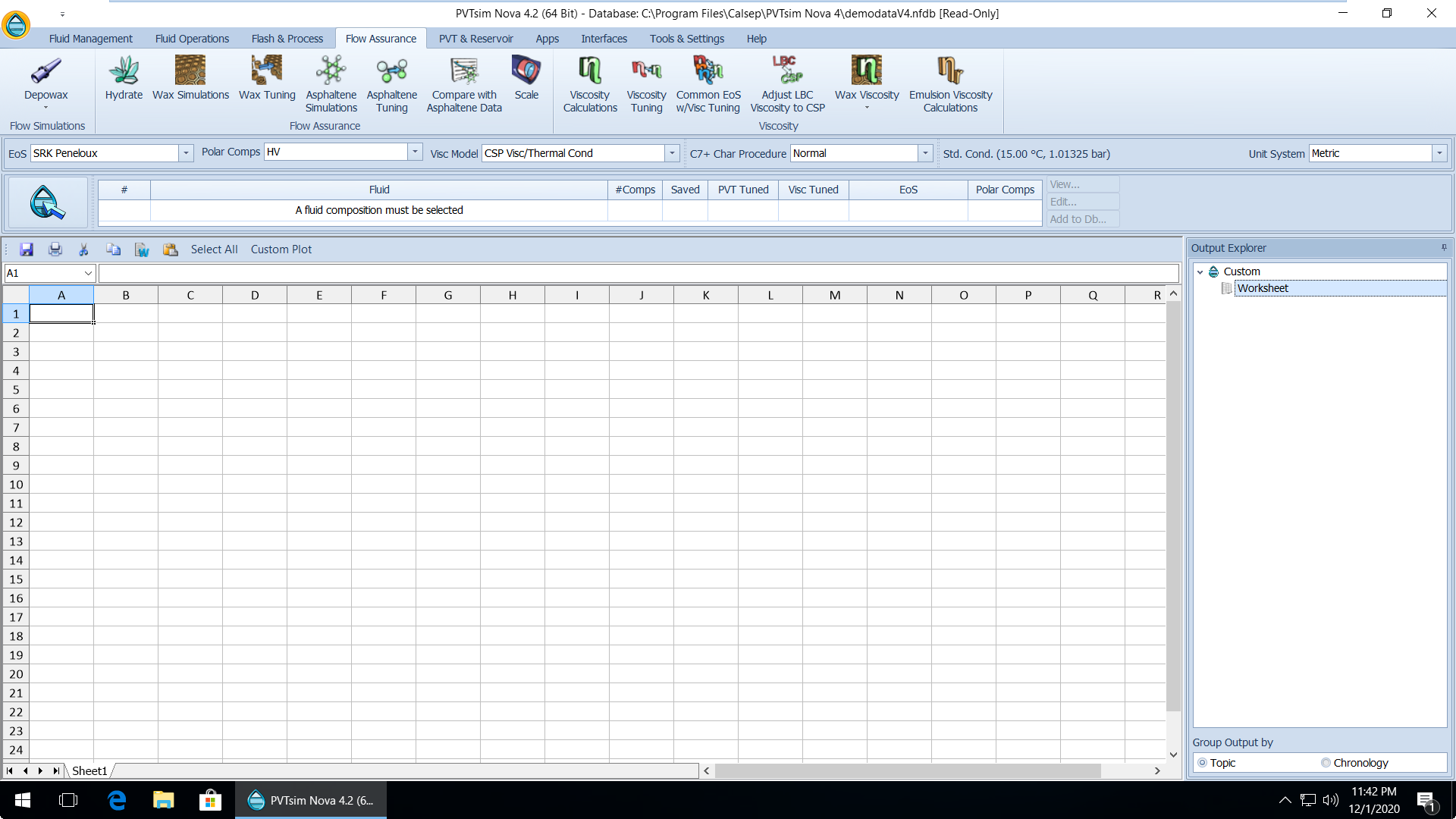The image size is (1456, 819).
Task: Select column D header
Action: pyautogui.click(x=255, y=296)
